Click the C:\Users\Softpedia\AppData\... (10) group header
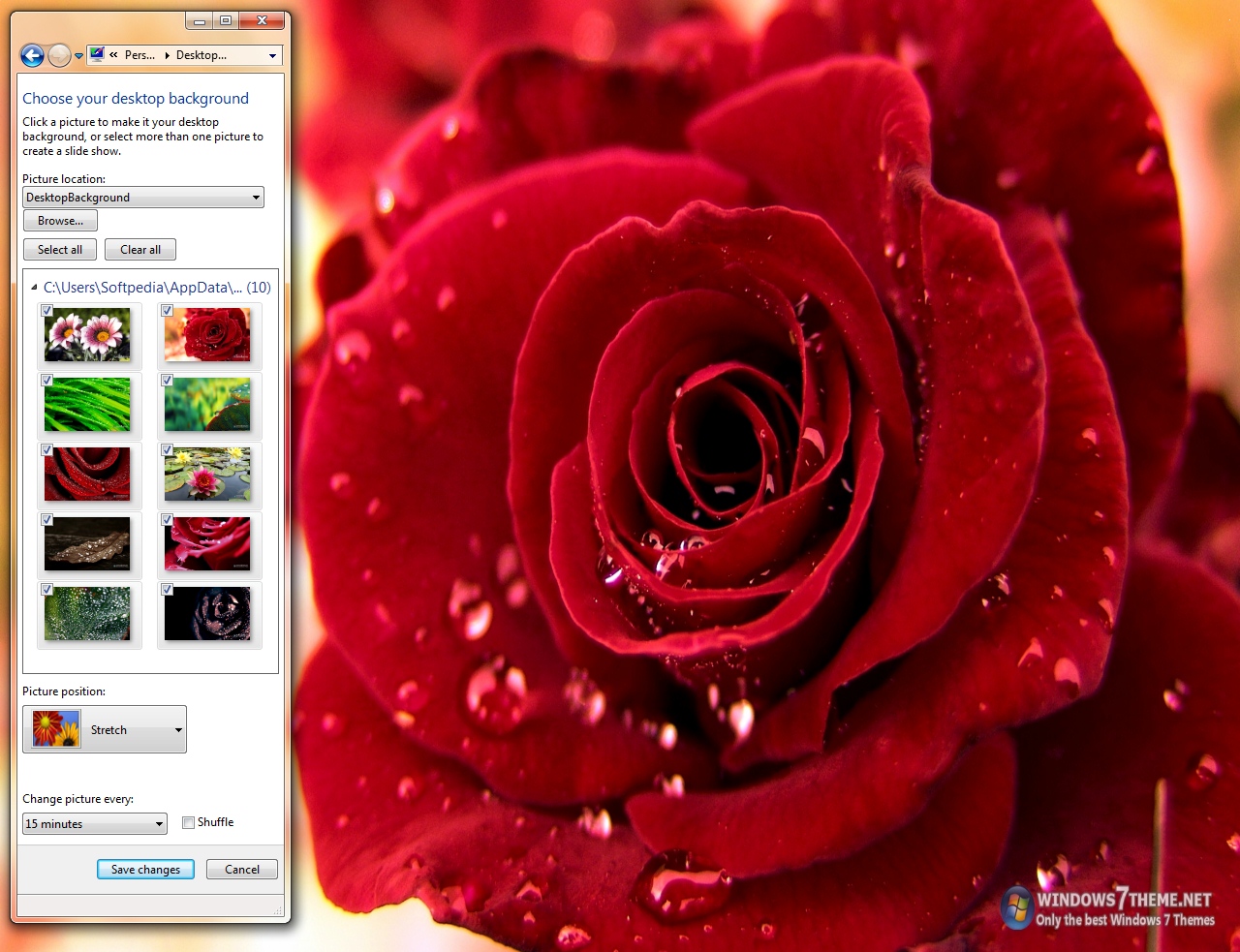The width and height of the screenshot is (1240, 952). point(157,288)
